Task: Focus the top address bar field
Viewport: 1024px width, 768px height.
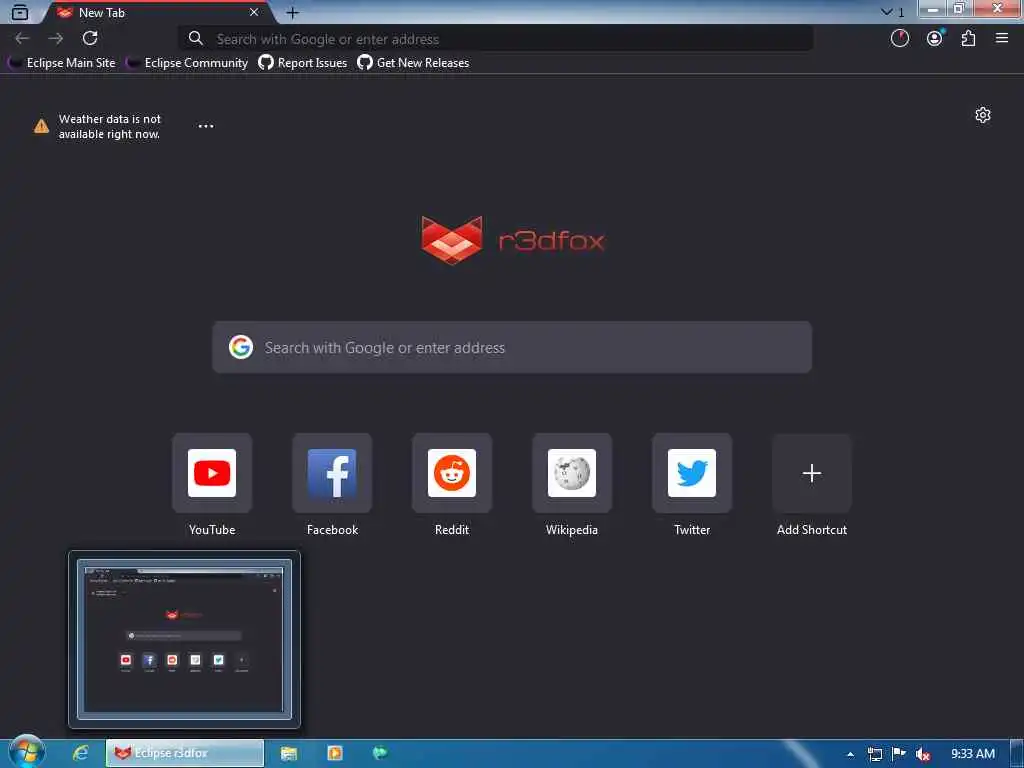Action: (x=496, y=39)
